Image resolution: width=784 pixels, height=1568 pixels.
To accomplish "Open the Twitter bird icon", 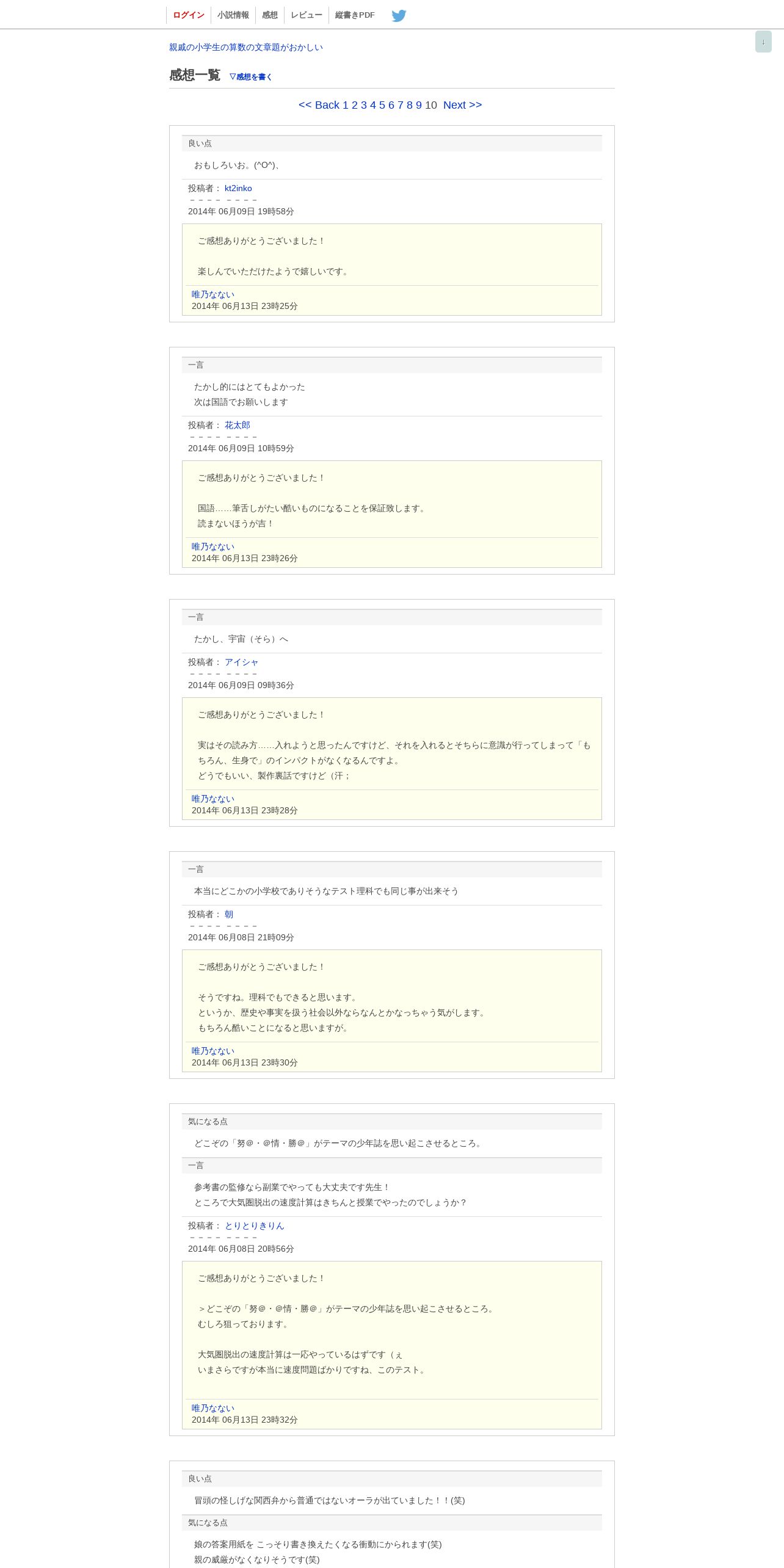I will tap(399, 15).
